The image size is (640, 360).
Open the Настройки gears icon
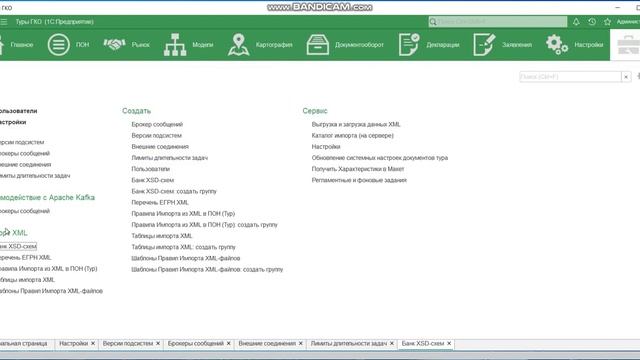pos(557,44)
